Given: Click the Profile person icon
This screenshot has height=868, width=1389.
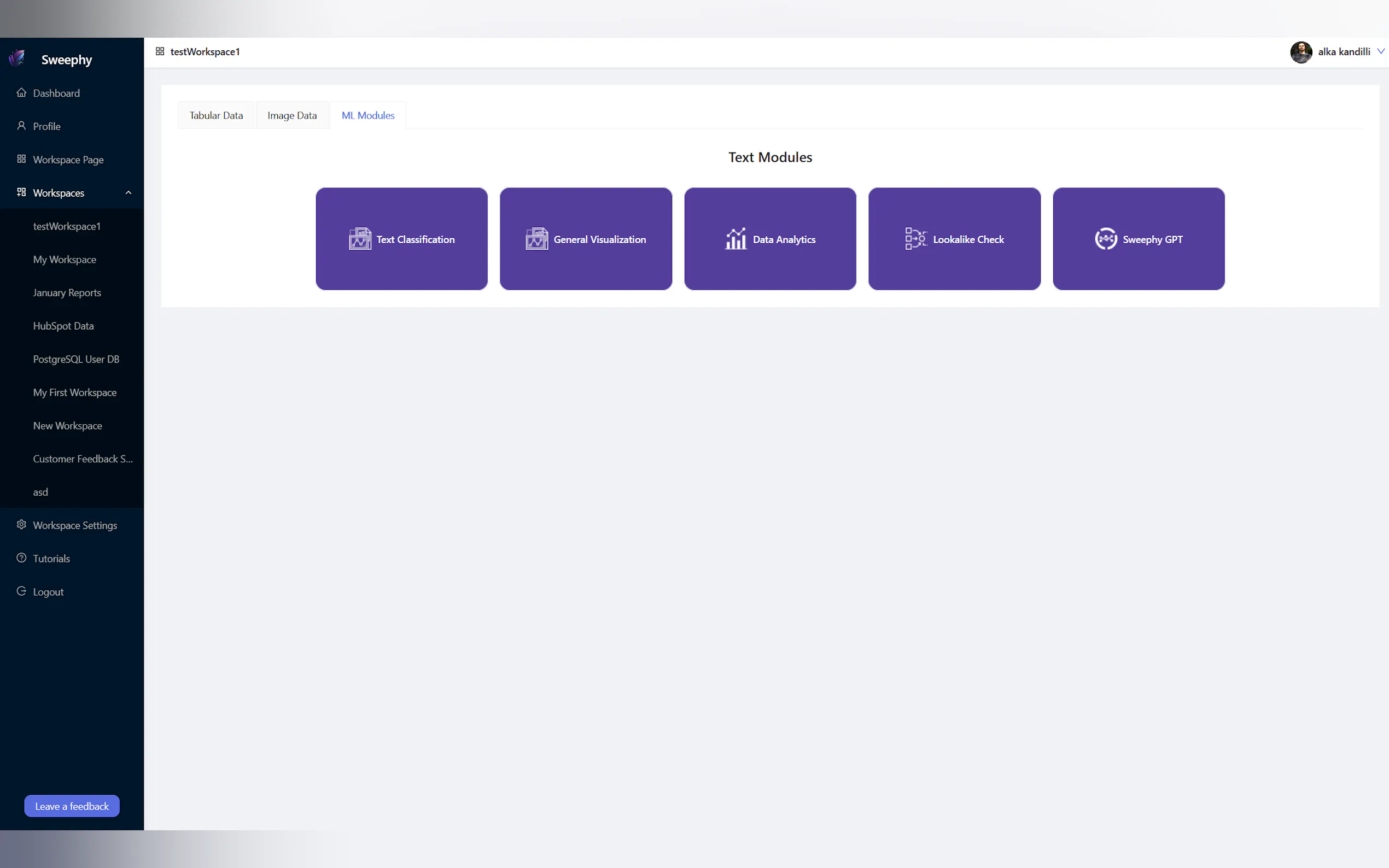Looking at the screenshot, I should (21, 126).
